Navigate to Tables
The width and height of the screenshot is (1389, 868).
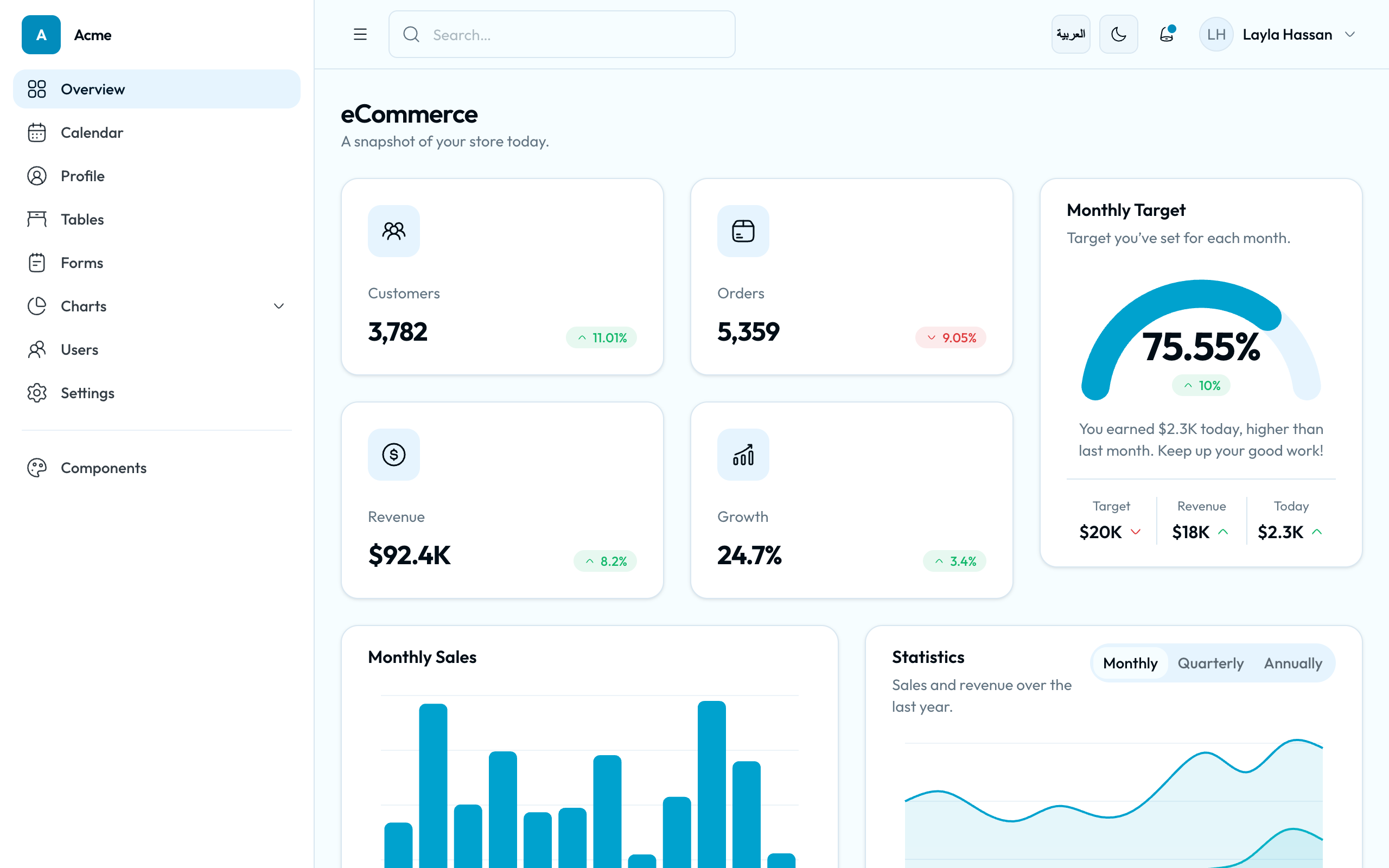tap(157, 219)
